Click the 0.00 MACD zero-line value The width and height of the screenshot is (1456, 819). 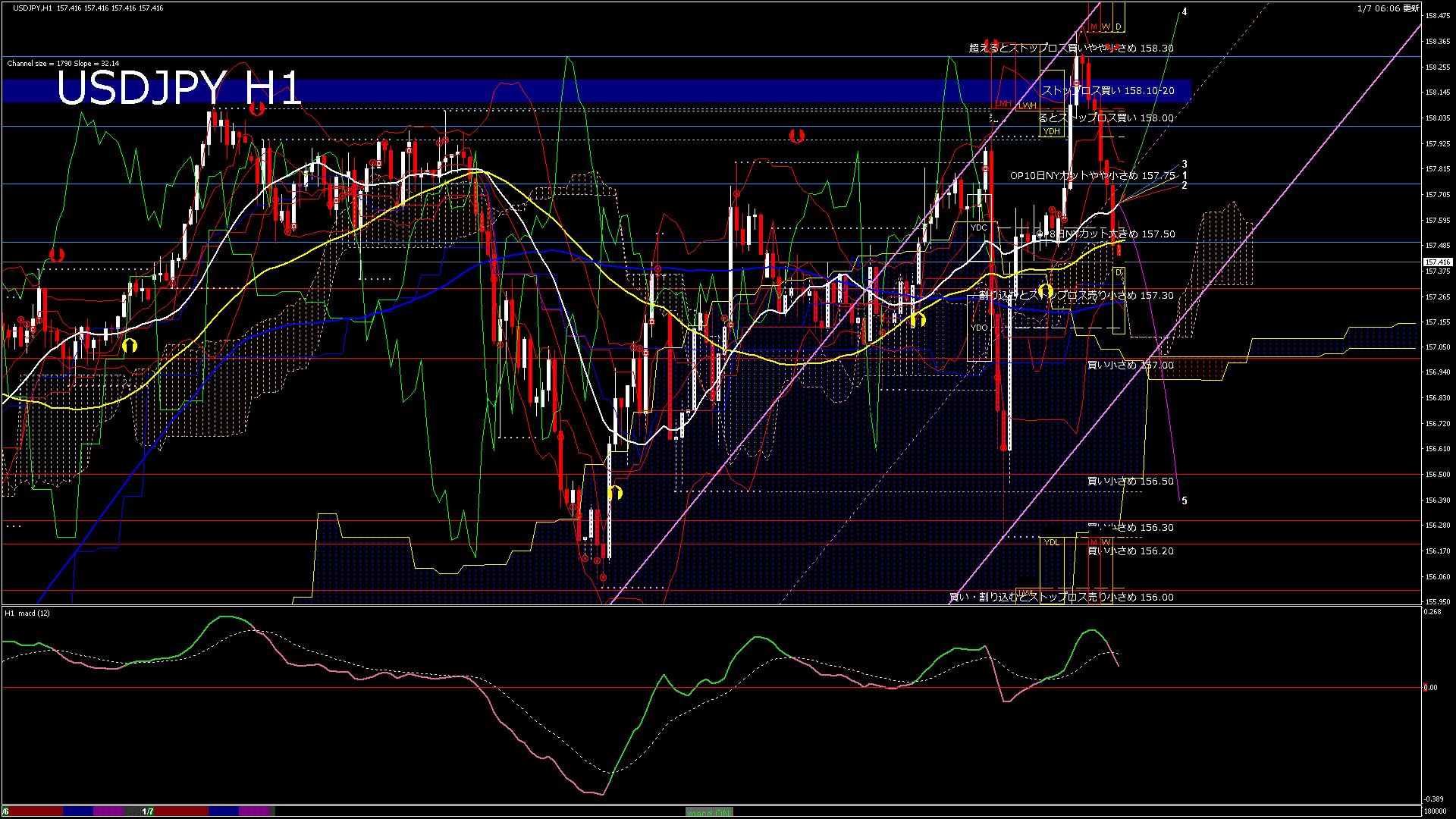[1430, 688]
